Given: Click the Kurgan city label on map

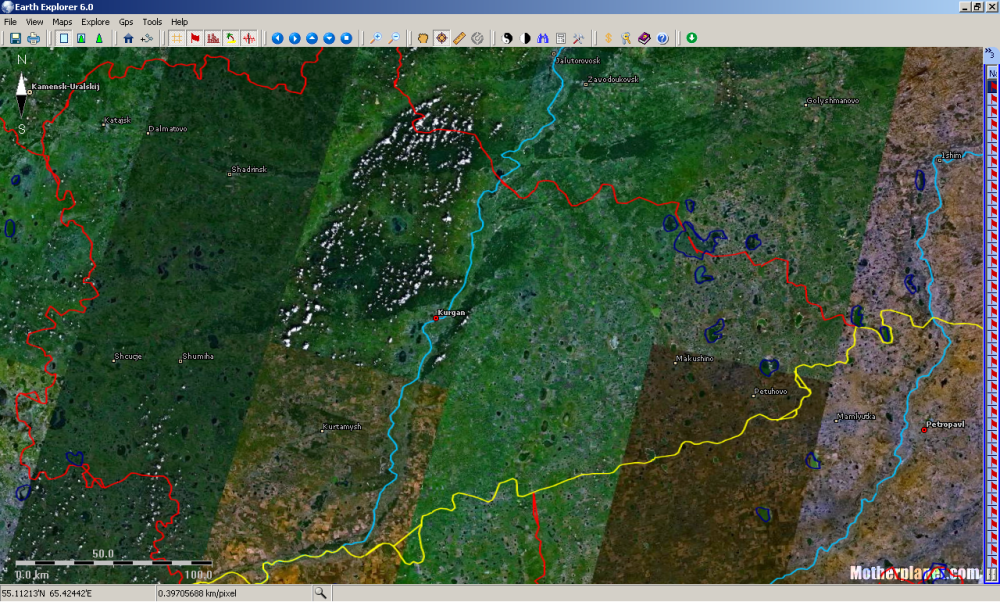Looking at the screenshot, I should pyautogui.click(x=452, y=313).
